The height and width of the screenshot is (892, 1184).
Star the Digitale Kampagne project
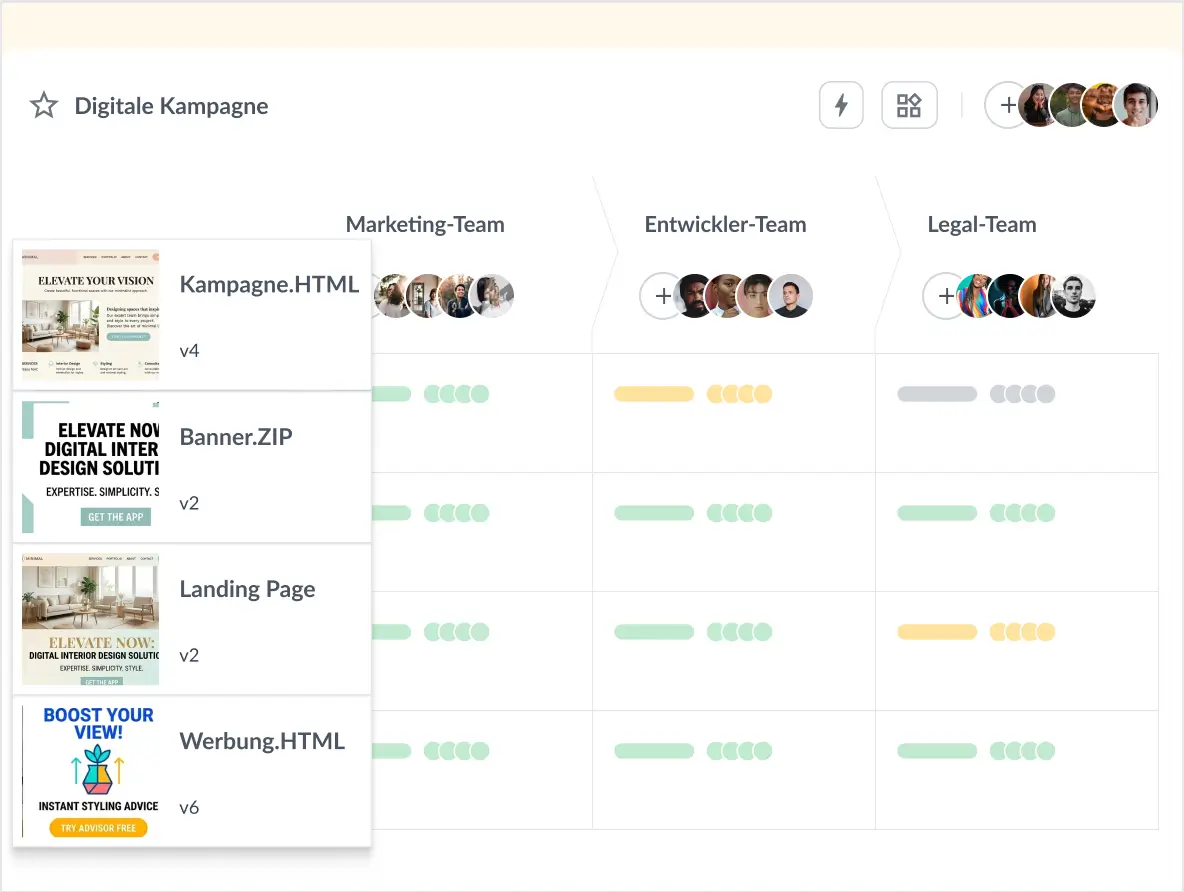[x=44, y=105]
